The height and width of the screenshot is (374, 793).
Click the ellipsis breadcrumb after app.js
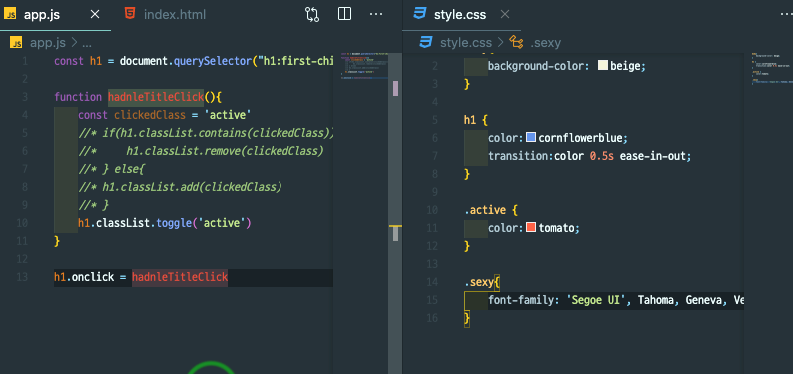coord(86,43)
